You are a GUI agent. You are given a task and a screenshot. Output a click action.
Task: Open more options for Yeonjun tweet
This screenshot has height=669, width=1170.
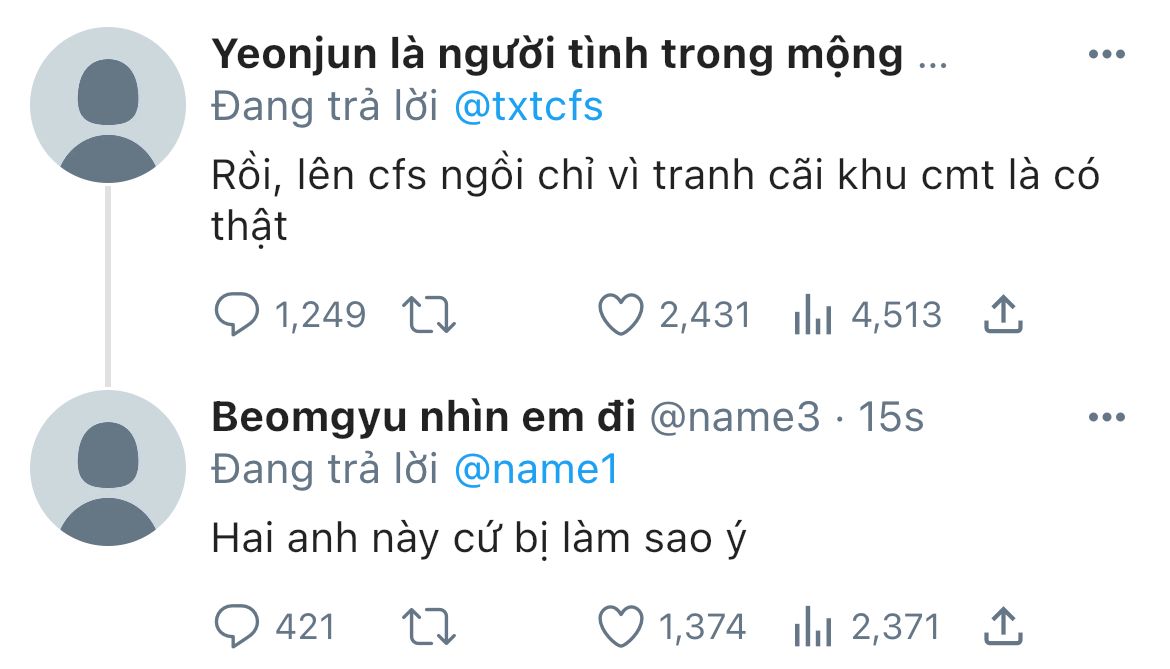(x=1106, y=55)
